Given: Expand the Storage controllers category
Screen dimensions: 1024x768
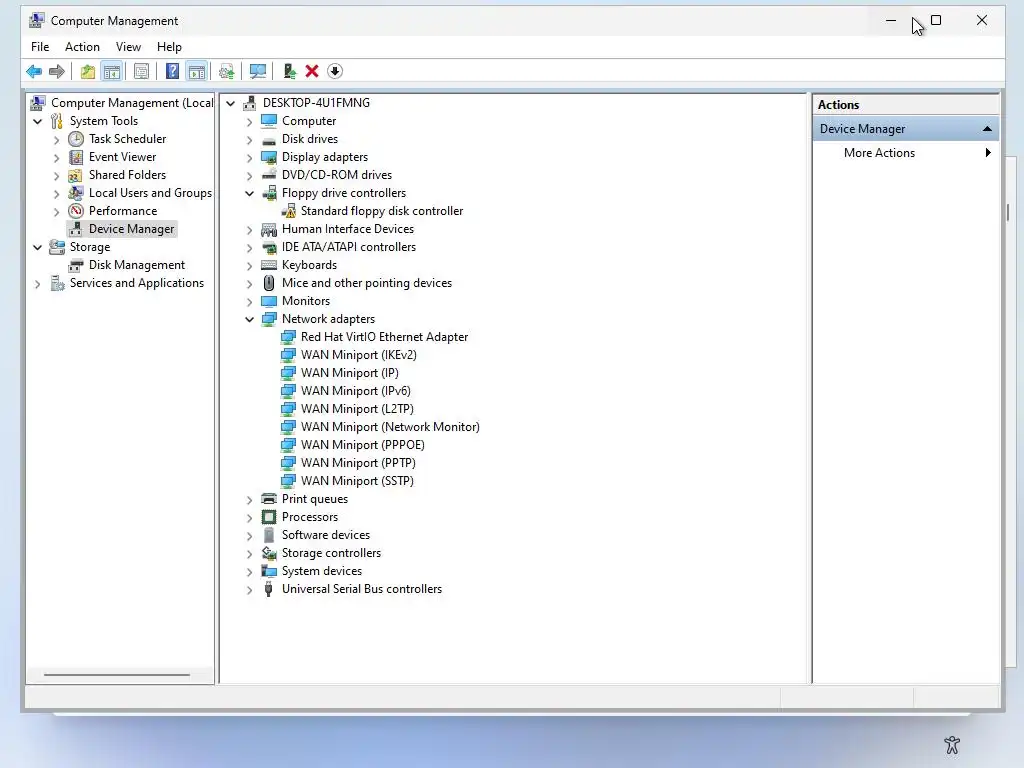Looking at the screenshot, I should 249,554.
